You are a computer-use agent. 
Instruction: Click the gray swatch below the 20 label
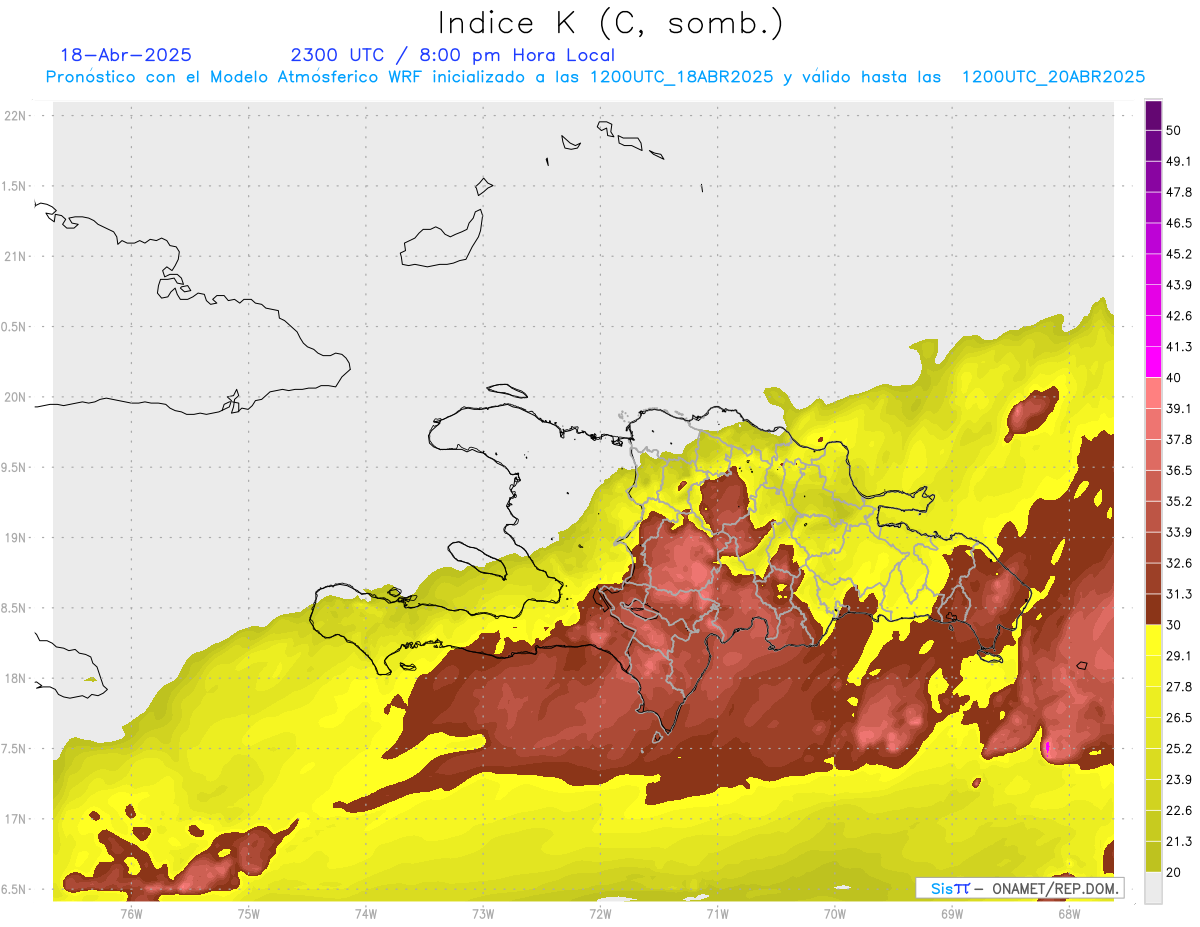[1153, 887]
